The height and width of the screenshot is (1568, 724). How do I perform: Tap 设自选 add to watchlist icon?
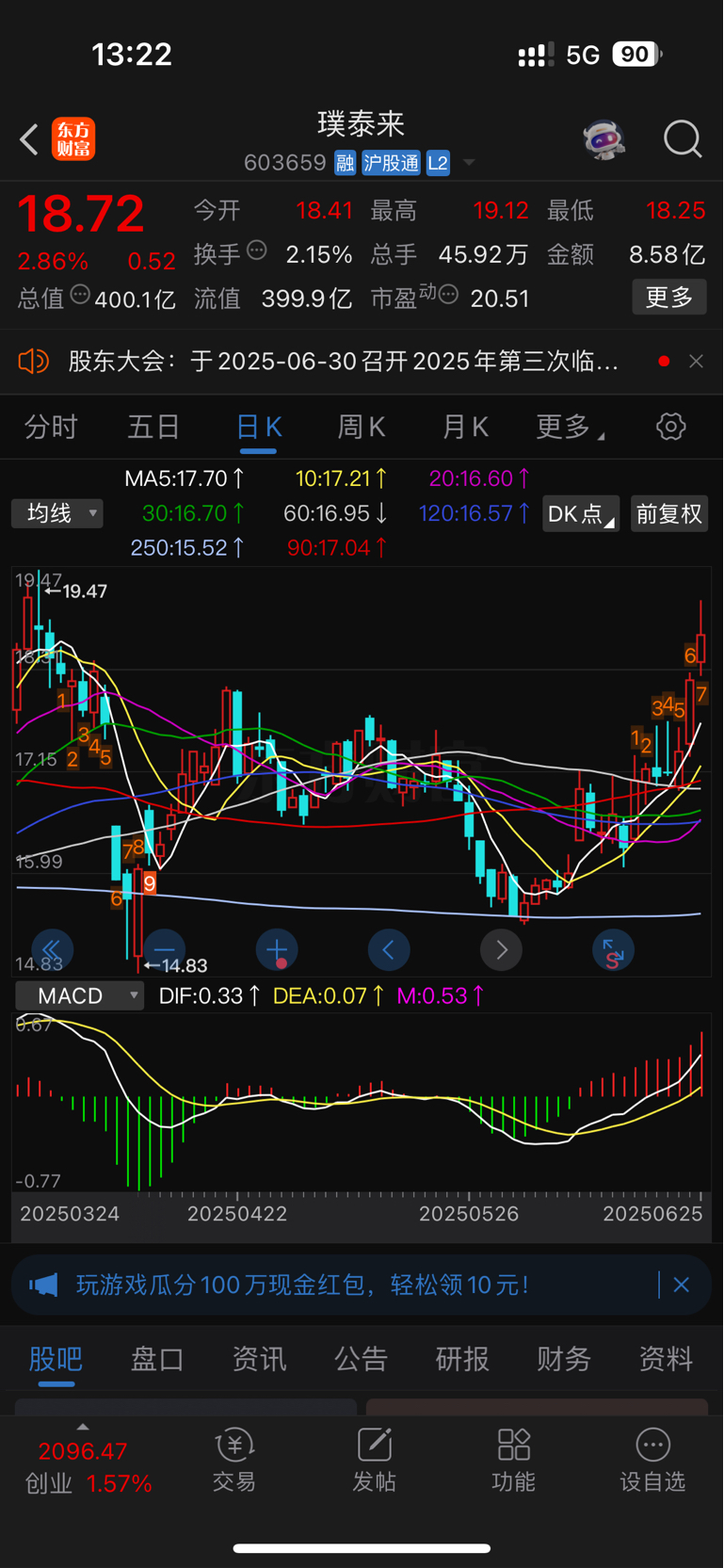652,1461
